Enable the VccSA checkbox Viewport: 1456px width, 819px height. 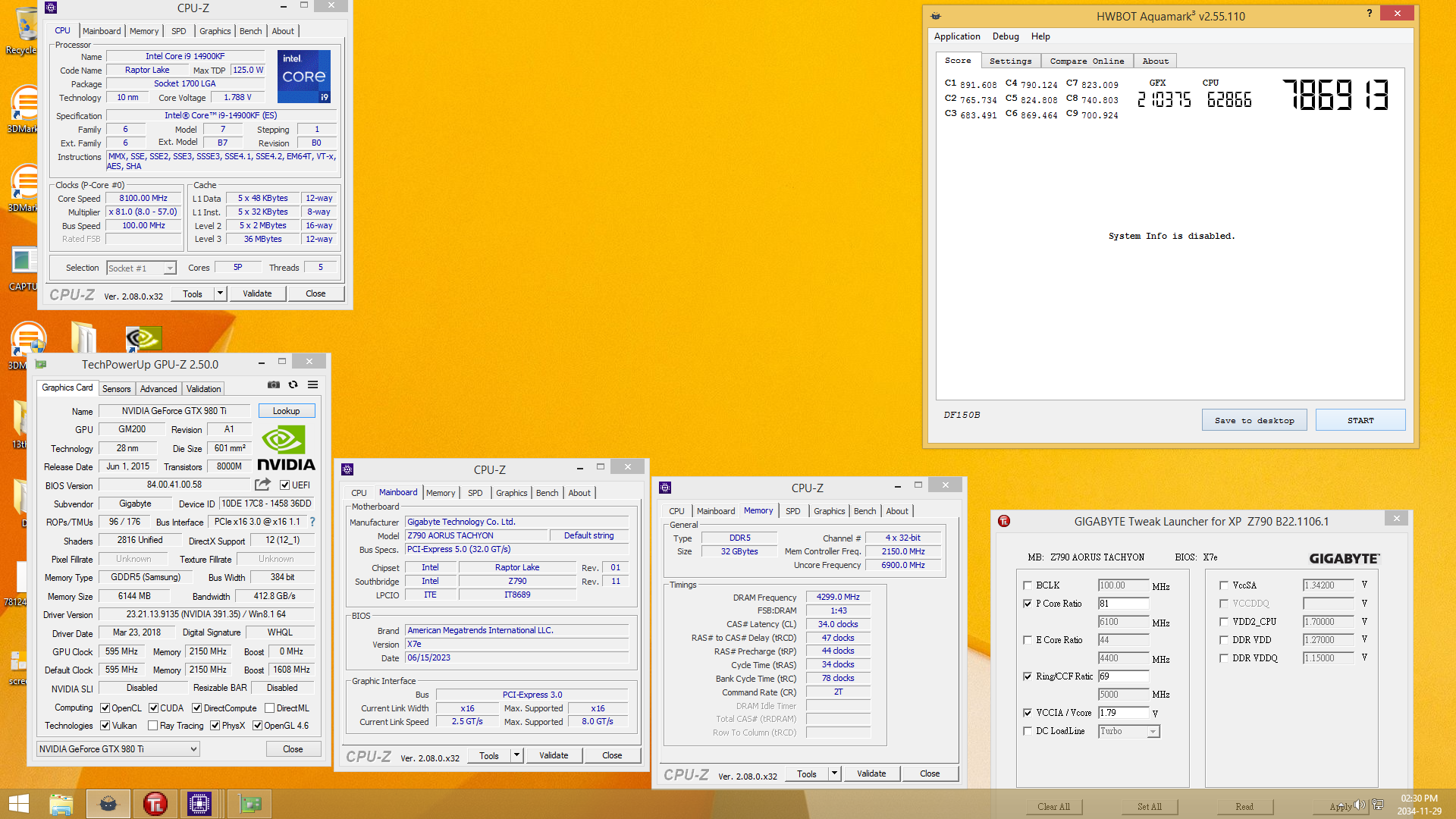tap(1224, 585)
